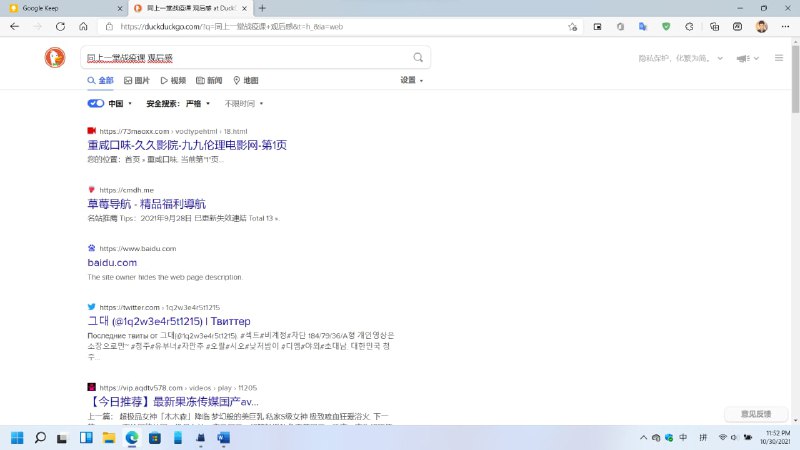Click in the DuckDuckGo search input
800x450 pixels.
coord(247,58)
